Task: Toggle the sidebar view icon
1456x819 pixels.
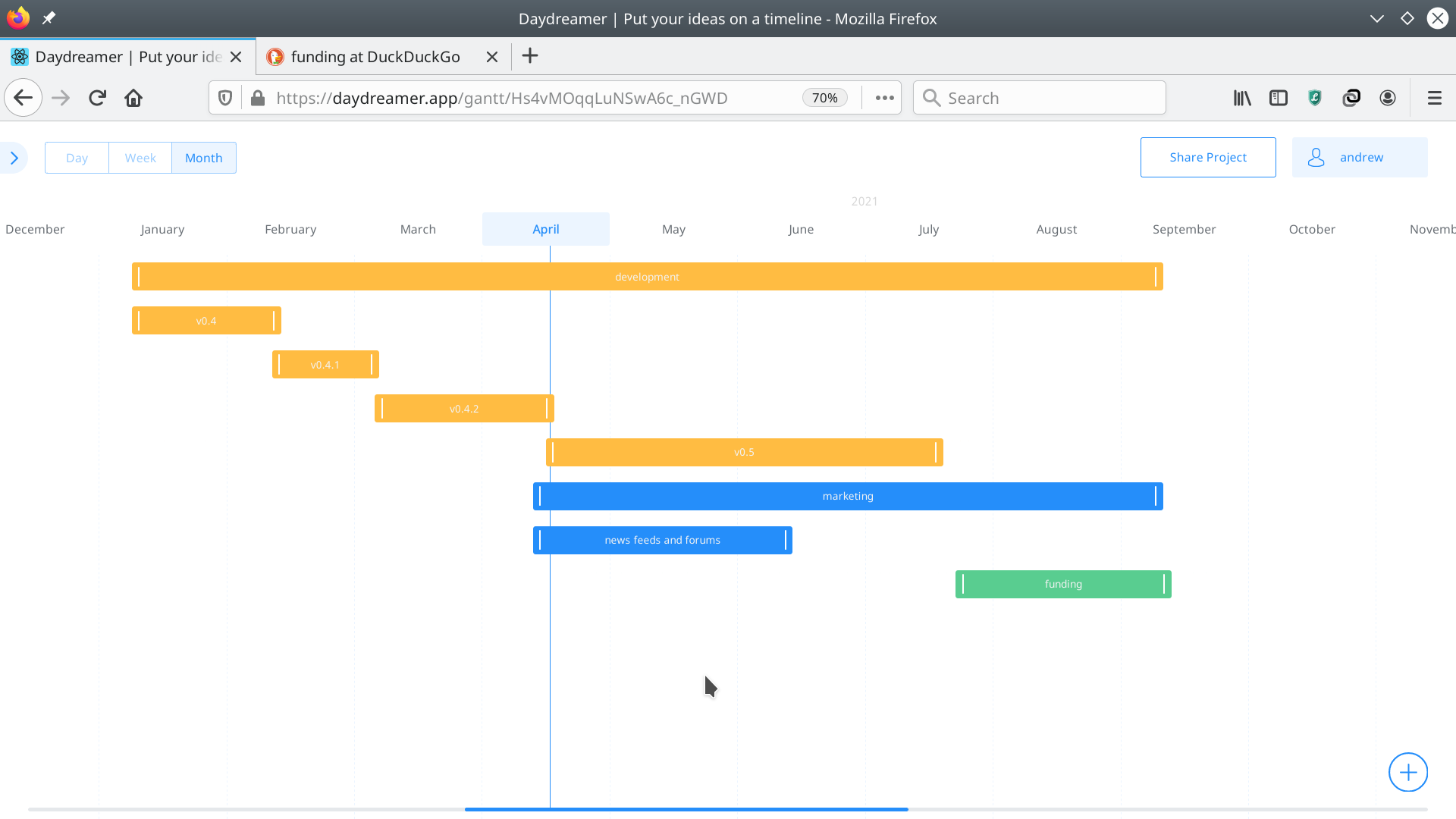Action: 1279,98
